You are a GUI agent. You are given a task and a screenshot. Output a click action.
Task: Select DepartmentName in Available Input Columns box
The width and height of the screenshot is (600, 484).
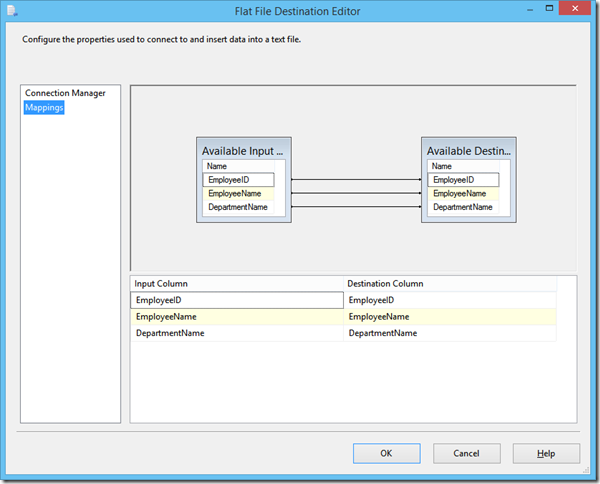tap(238, 207)
